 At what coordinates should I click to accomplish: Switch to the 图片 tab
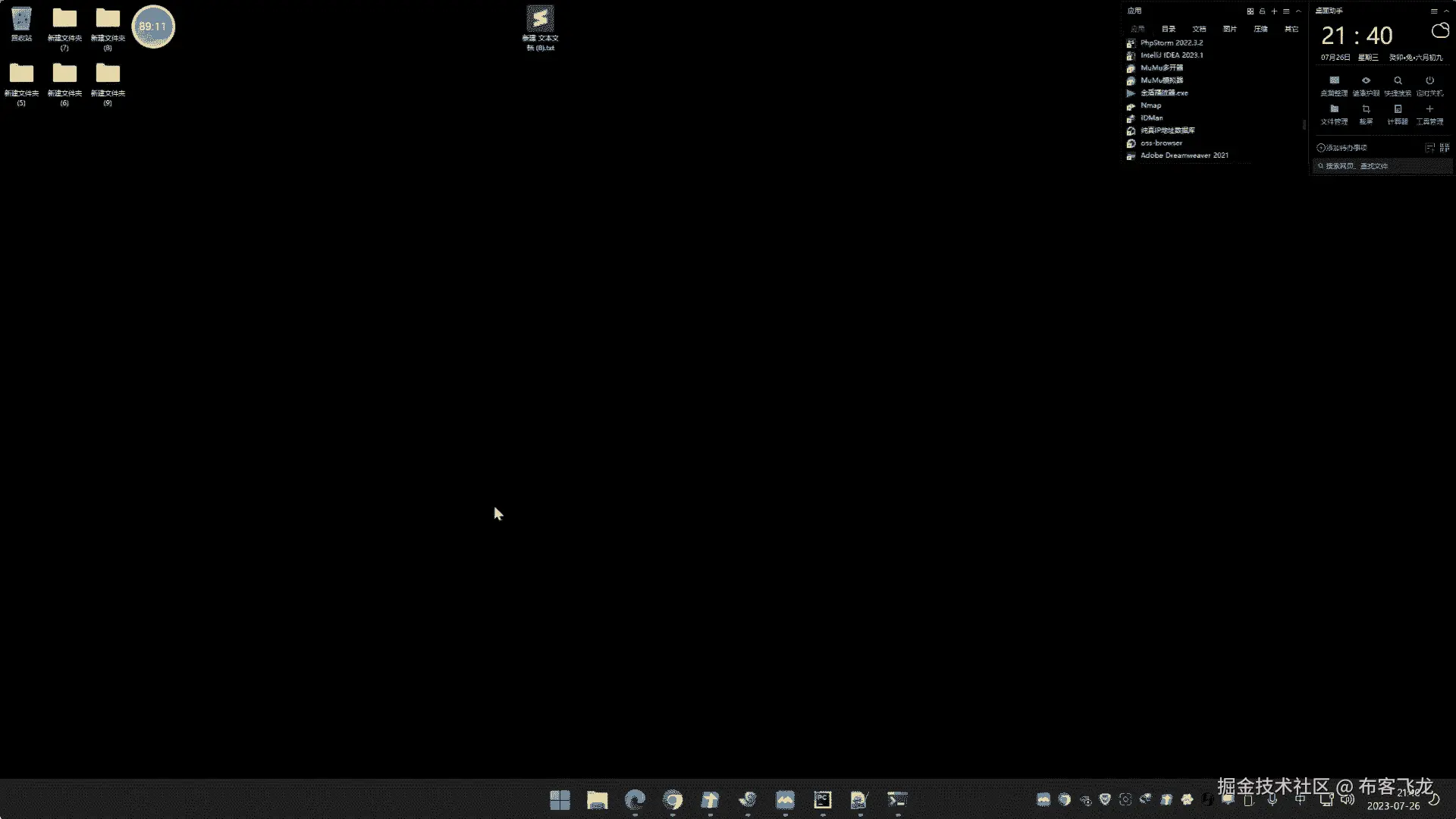pos(1229,29)
